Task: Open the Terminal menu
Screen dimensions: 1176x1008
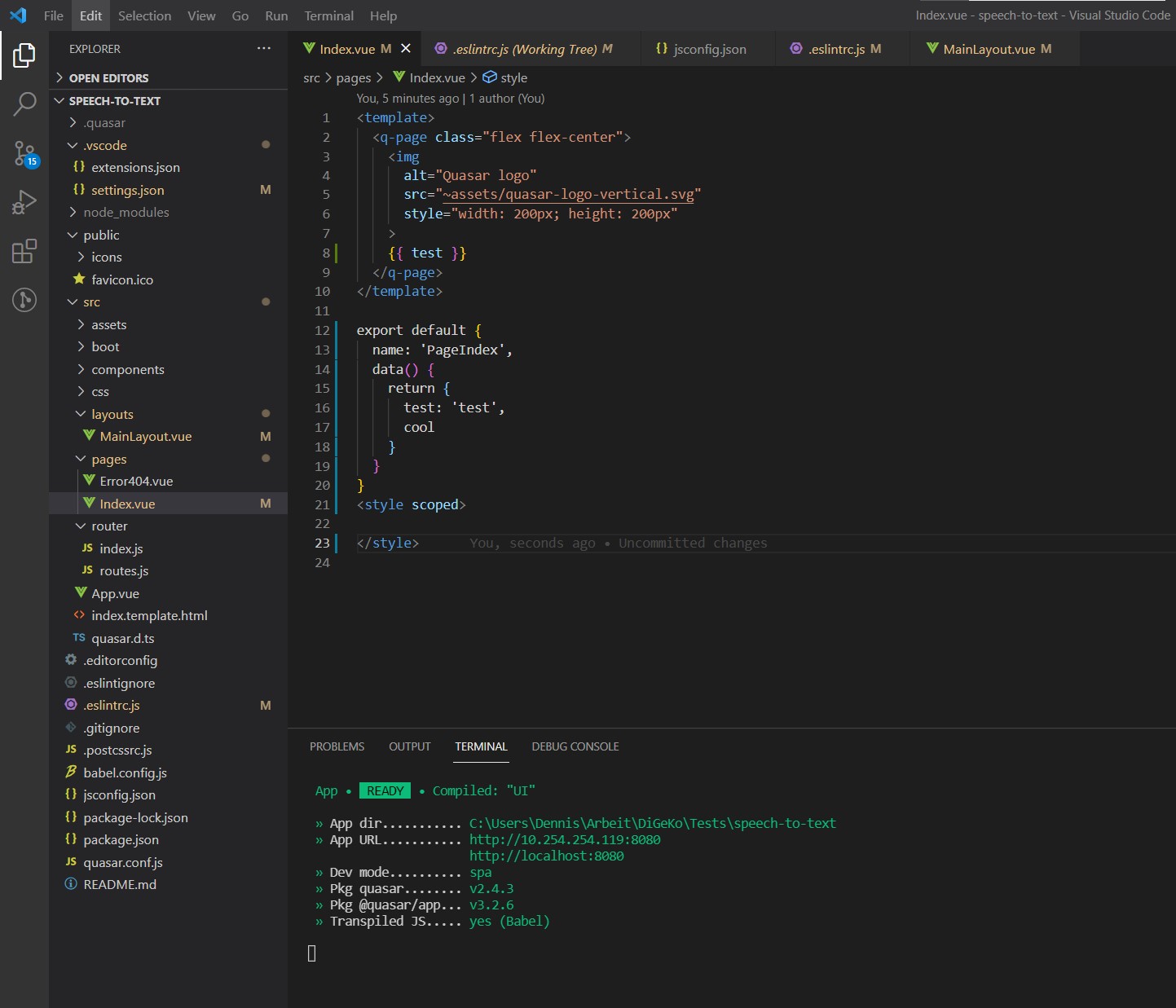Action: 328,15
